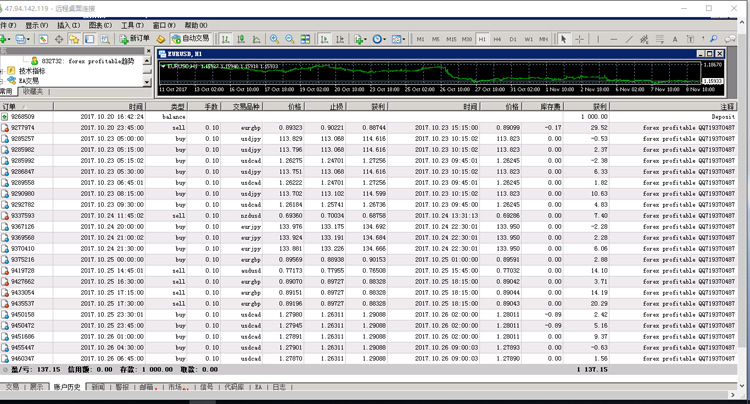Open the profiles dropdown icon

point(22,39)
